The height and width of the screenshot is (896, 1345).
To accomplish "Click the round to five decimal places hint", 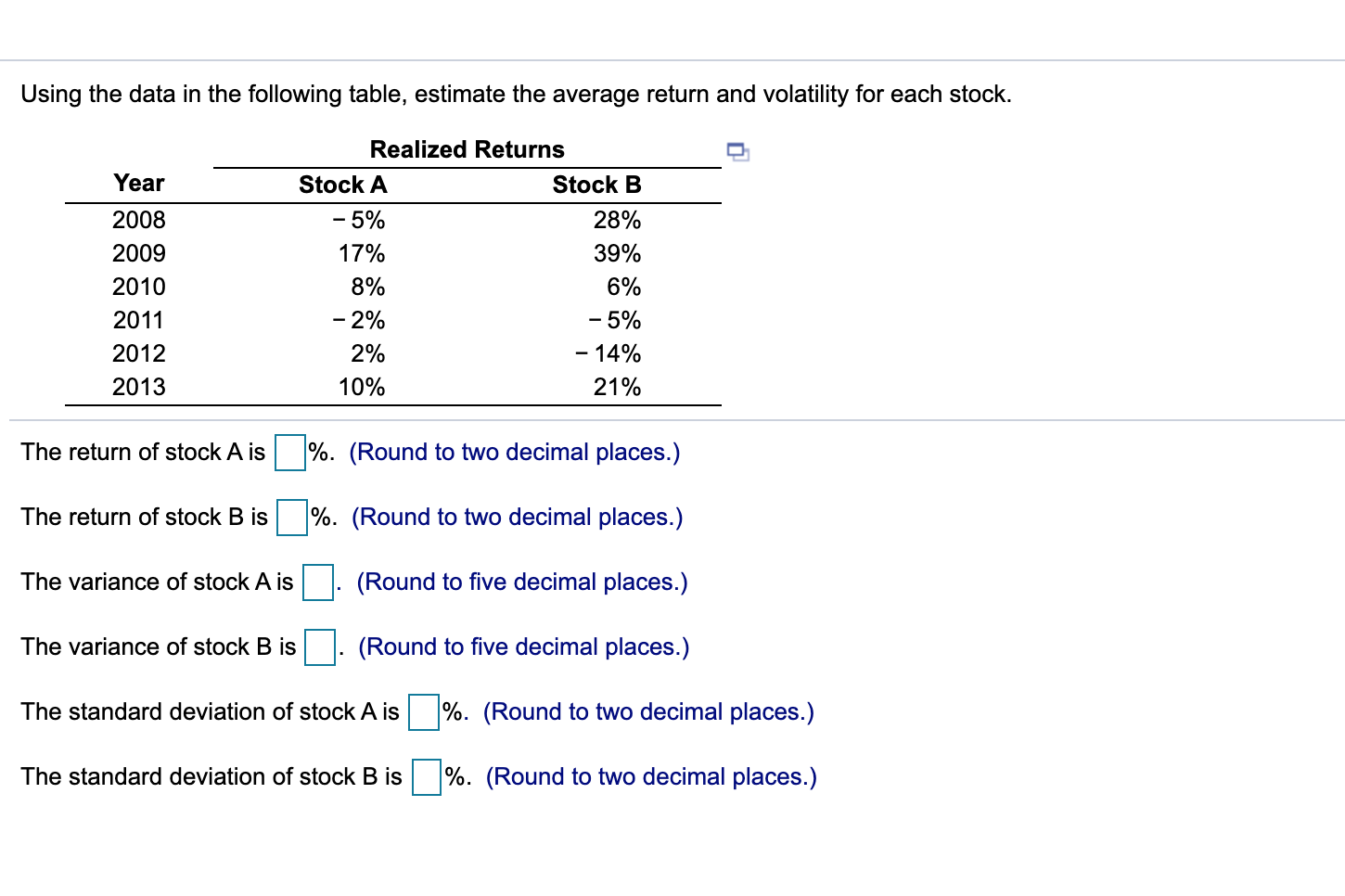I will 522,582.
